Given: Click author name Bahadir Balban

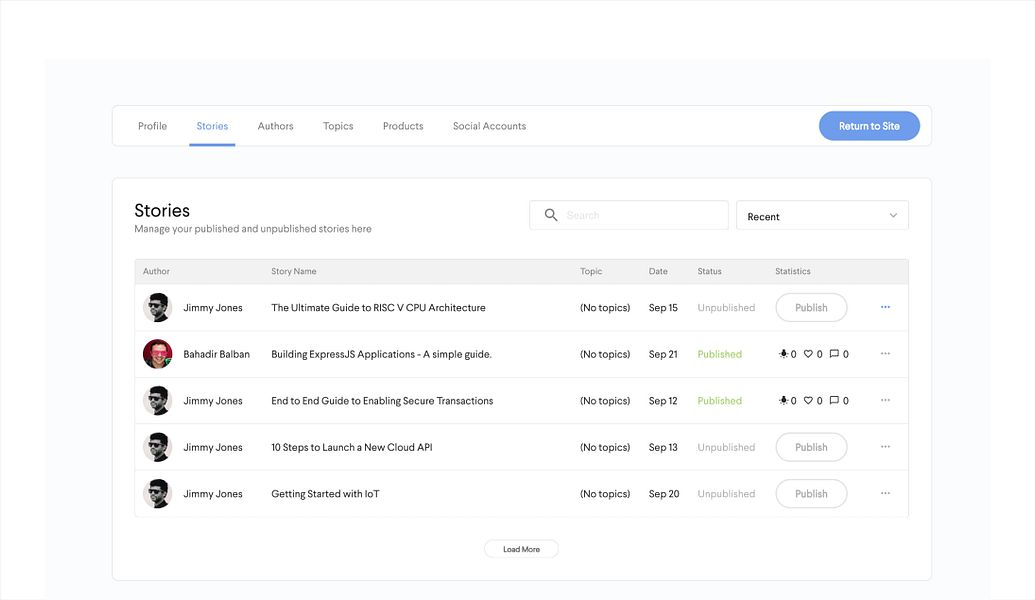Looking at the screenshot, I should point(217,354).
